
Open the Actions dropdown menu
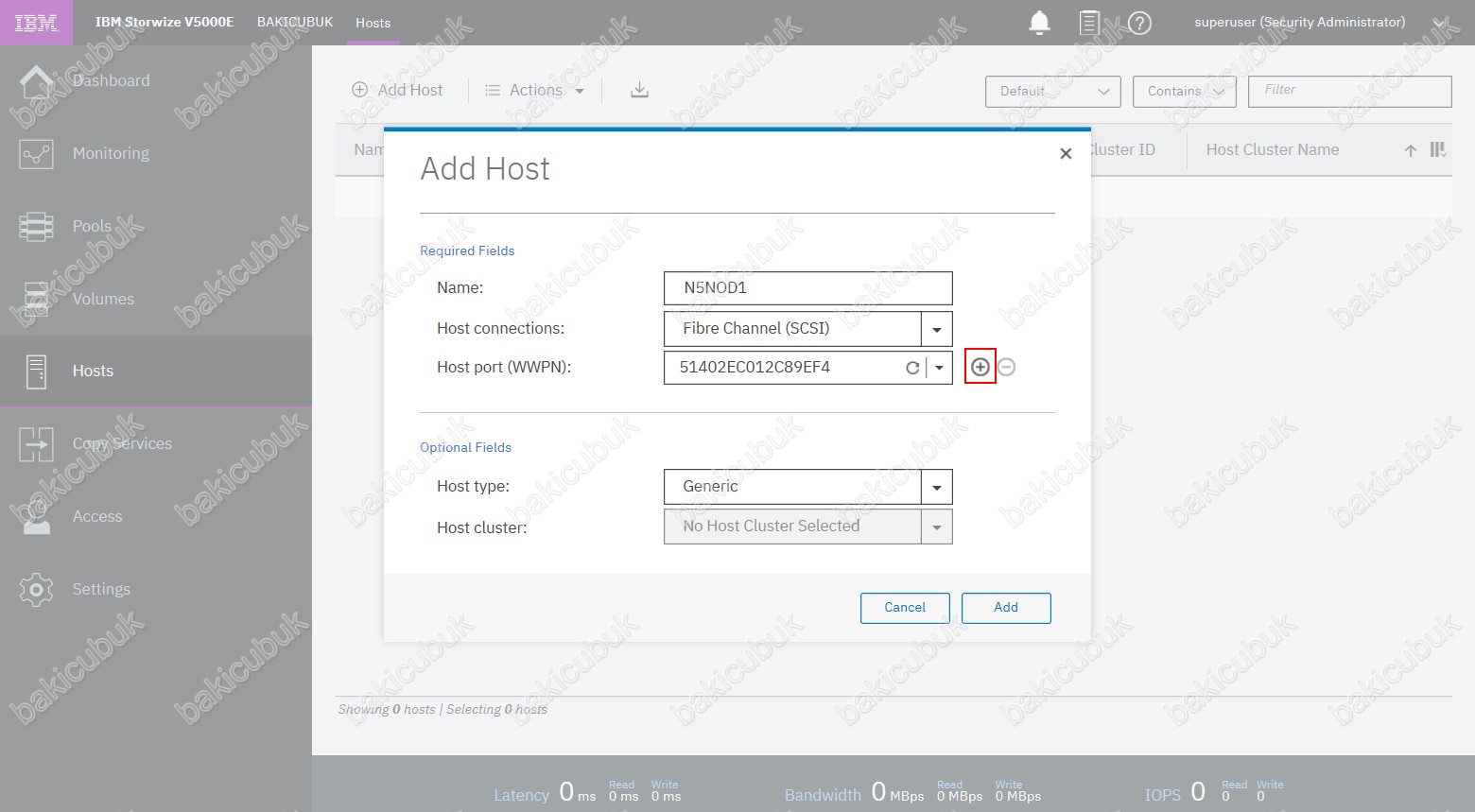pyautogui.click(x=534, y=90)
